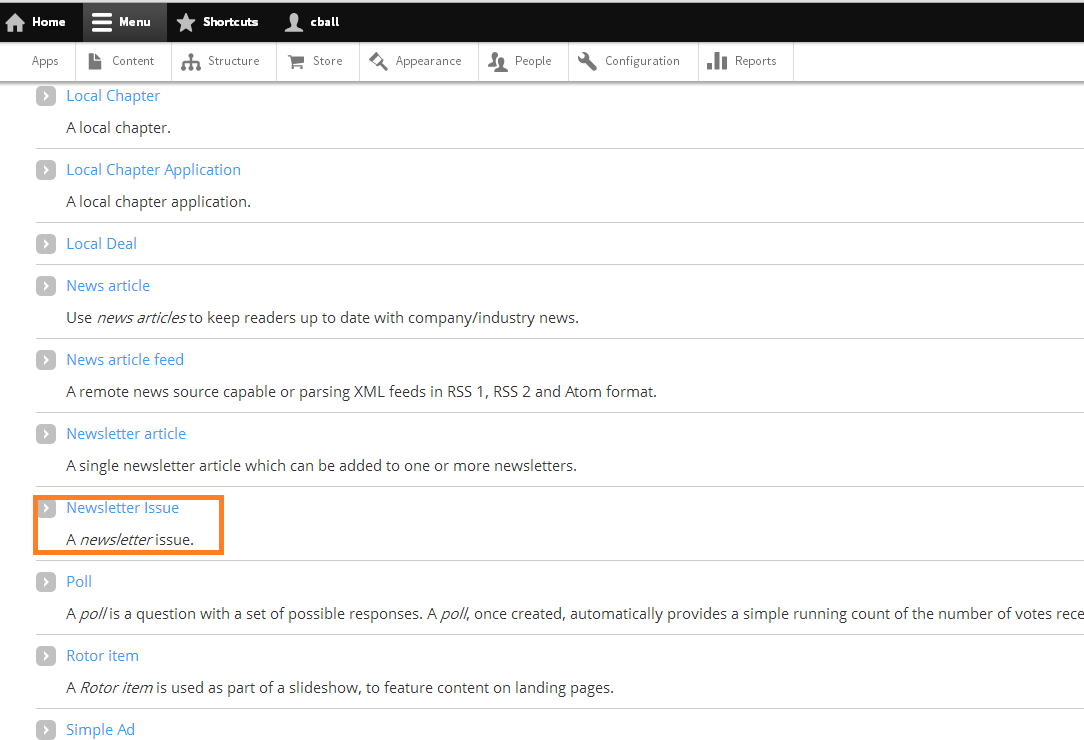This screenshot has width=1084, height=740.
Task: Click the 'A local chapter.' description
Action: [x=118, y=128]
